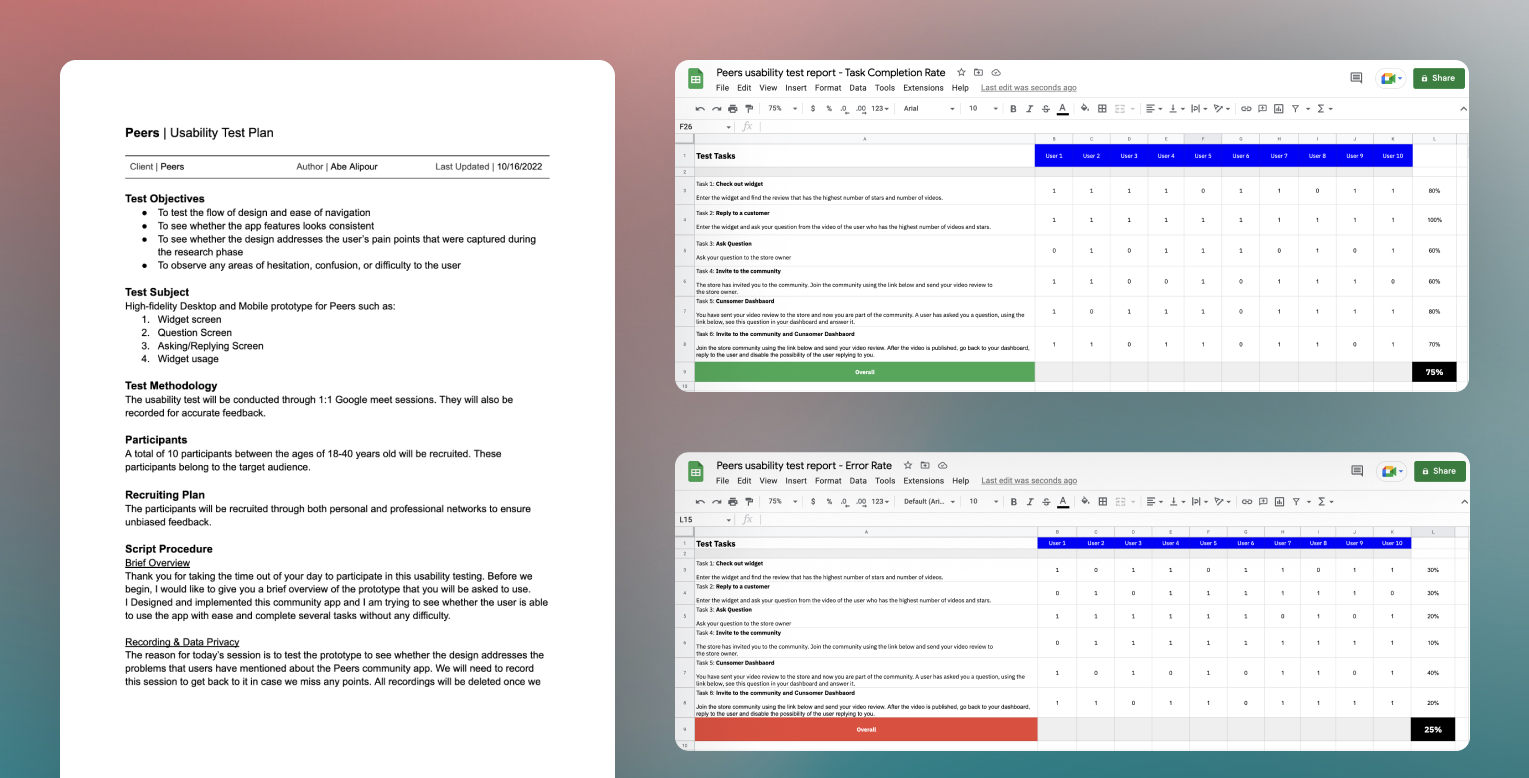Click Share in Error Rate window
This screenshot has height=778, width=1529.
click(x=1440, y=471)
